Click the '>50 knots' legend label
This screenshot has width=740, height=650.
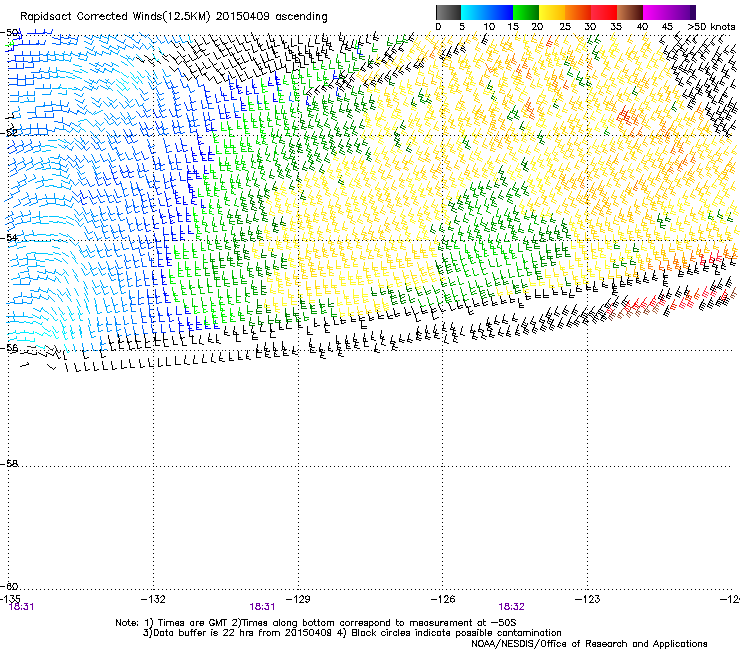point(711,27)
